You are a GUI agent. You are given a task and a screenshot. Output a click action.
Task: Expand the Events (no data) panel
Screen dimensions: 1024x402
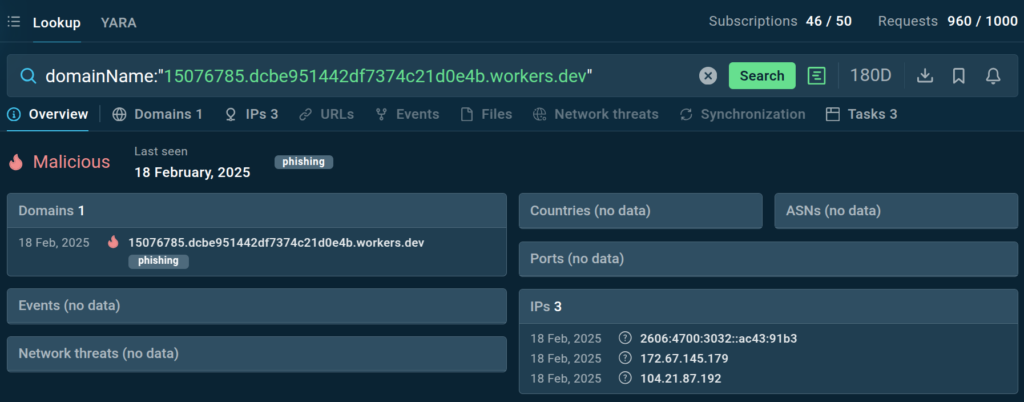256,306
